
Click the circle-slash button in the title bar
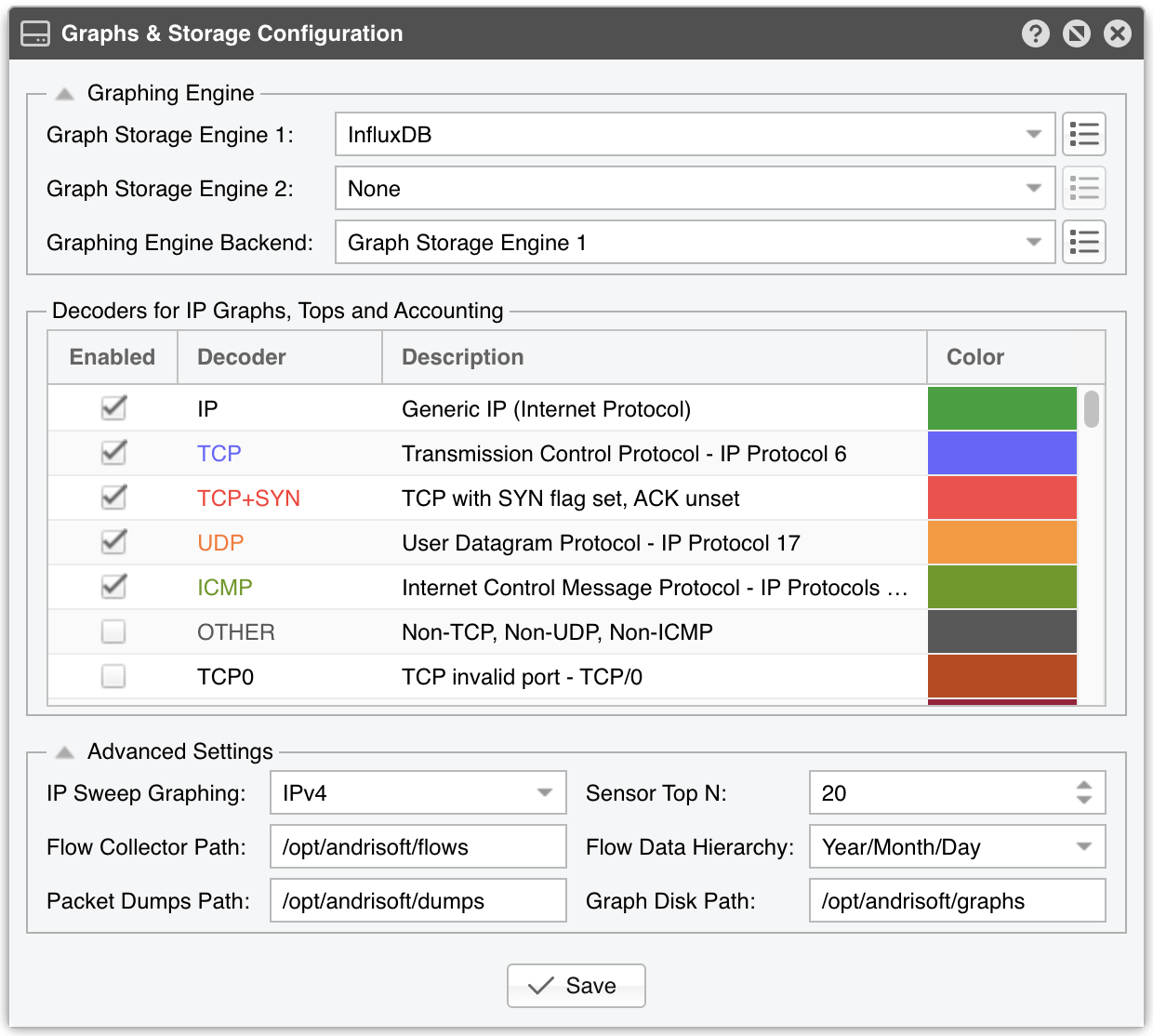1076,34
